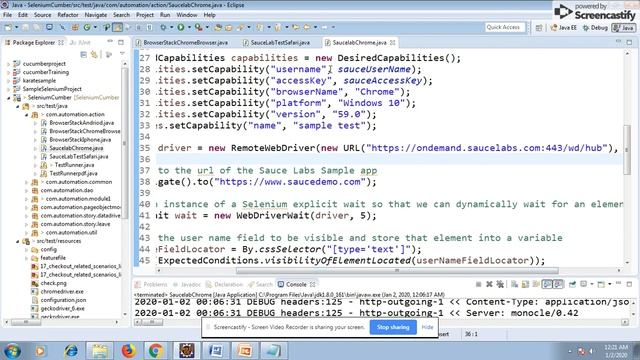Click the green refresh-style toolbar icon
The height and width of the screenshot is (360, 640).
pyautogui.click(x=87, y=27)
